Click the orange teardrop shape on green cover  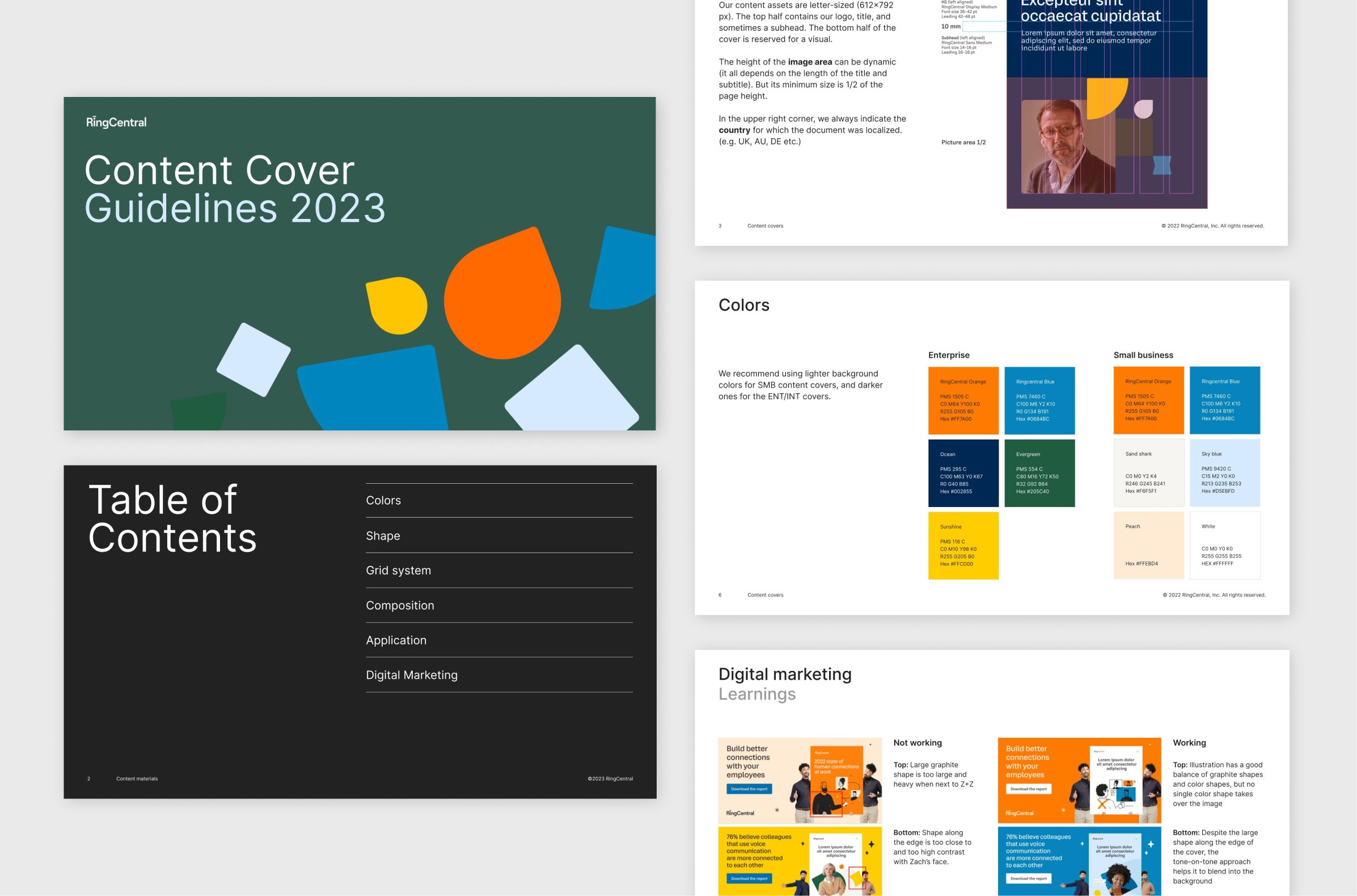click(x=502, y=293)
